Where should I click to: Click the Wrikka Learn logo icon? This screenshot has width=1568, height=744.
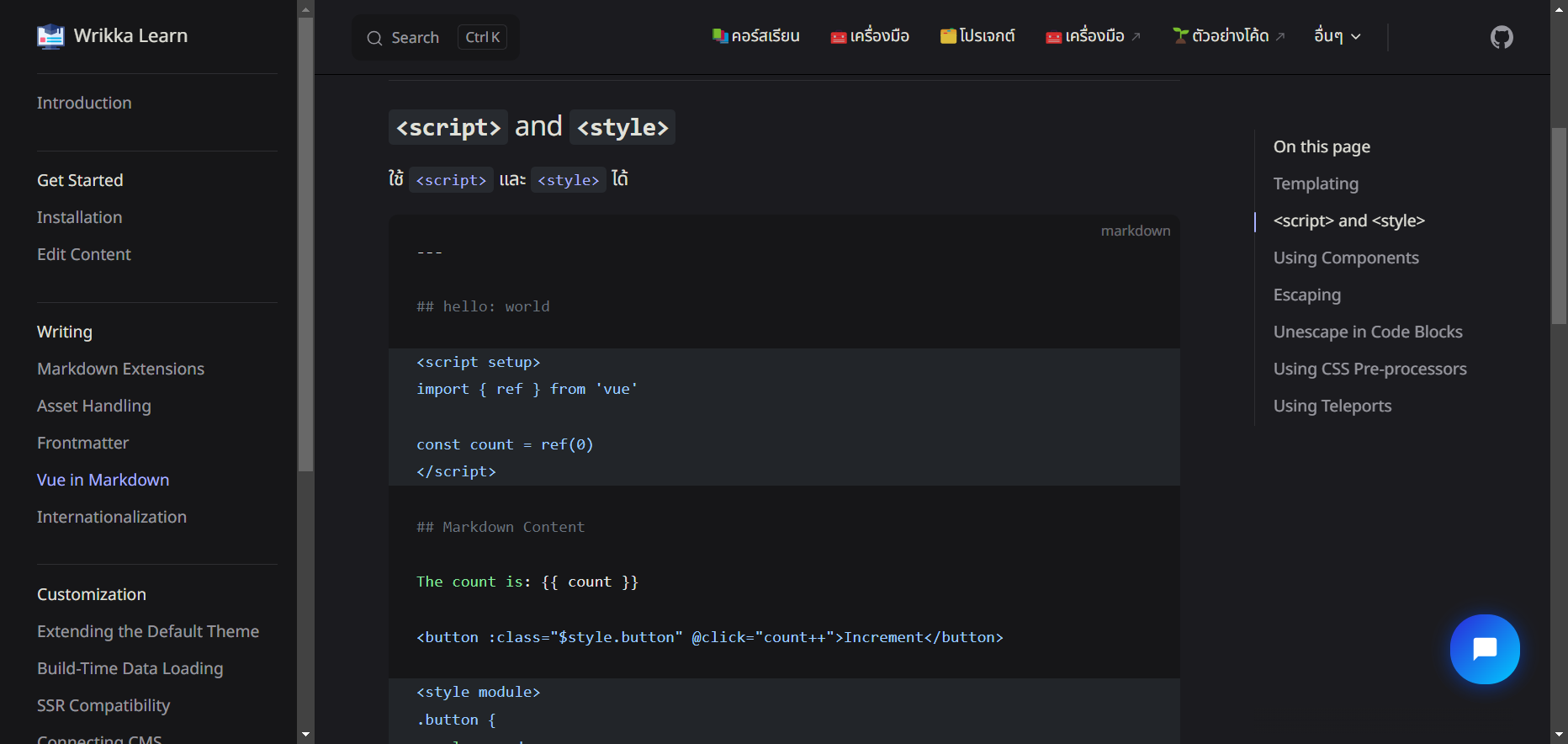tap(50, 36)
